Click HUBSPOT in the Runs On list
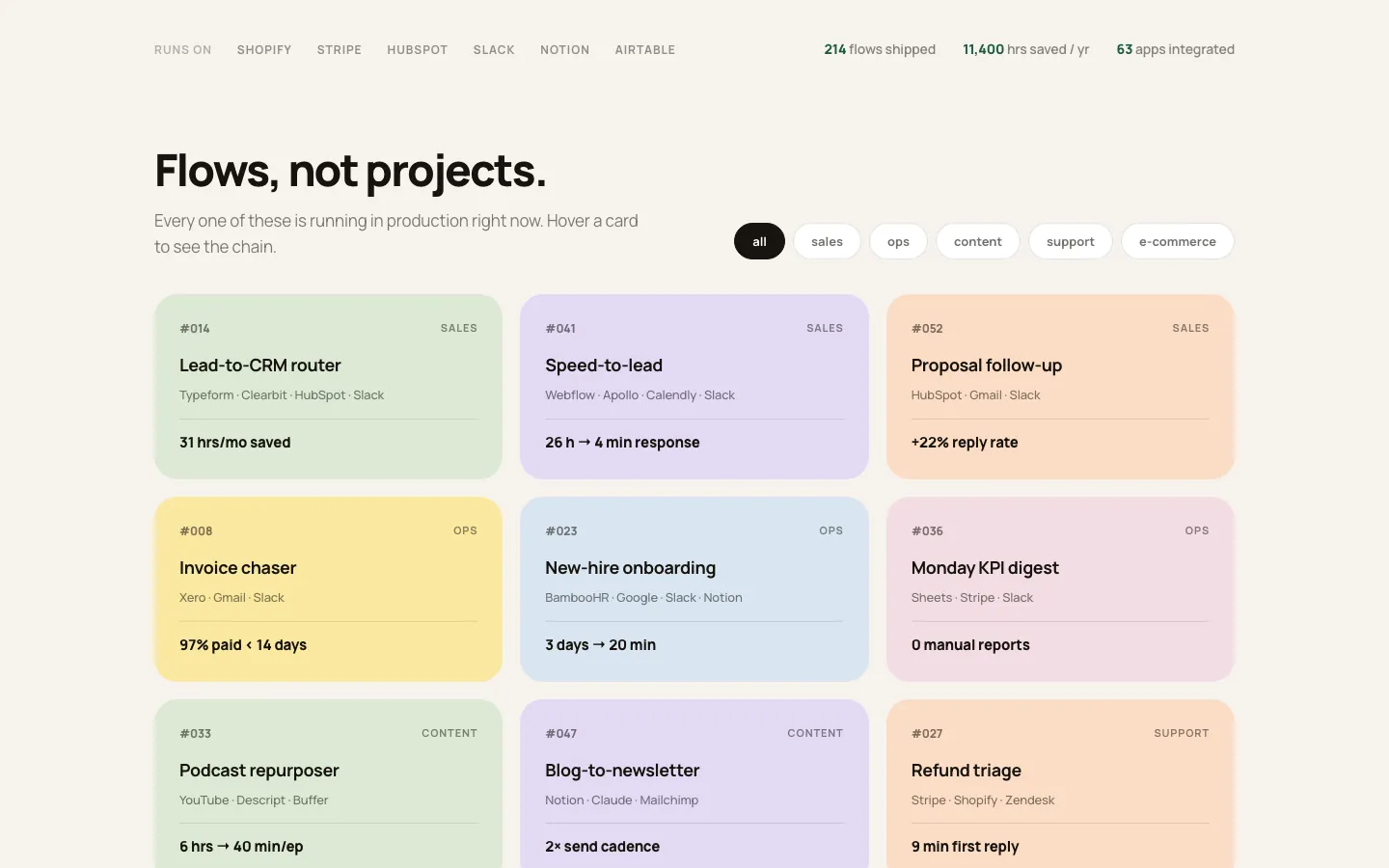 tap(418, 50)
